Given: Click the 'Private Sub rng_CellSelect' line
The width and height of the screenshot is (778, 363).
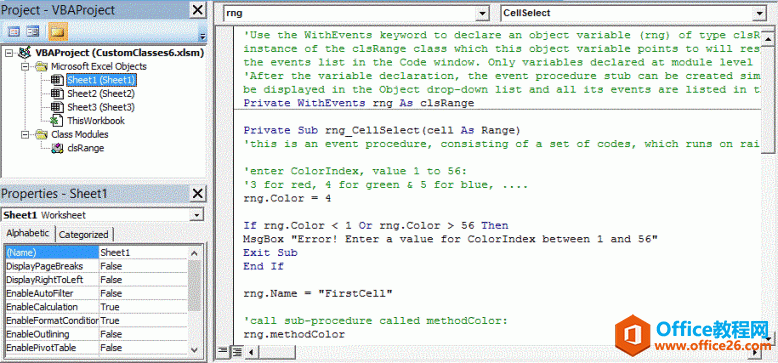Looking at the screenshot, I should pos(382,130).
